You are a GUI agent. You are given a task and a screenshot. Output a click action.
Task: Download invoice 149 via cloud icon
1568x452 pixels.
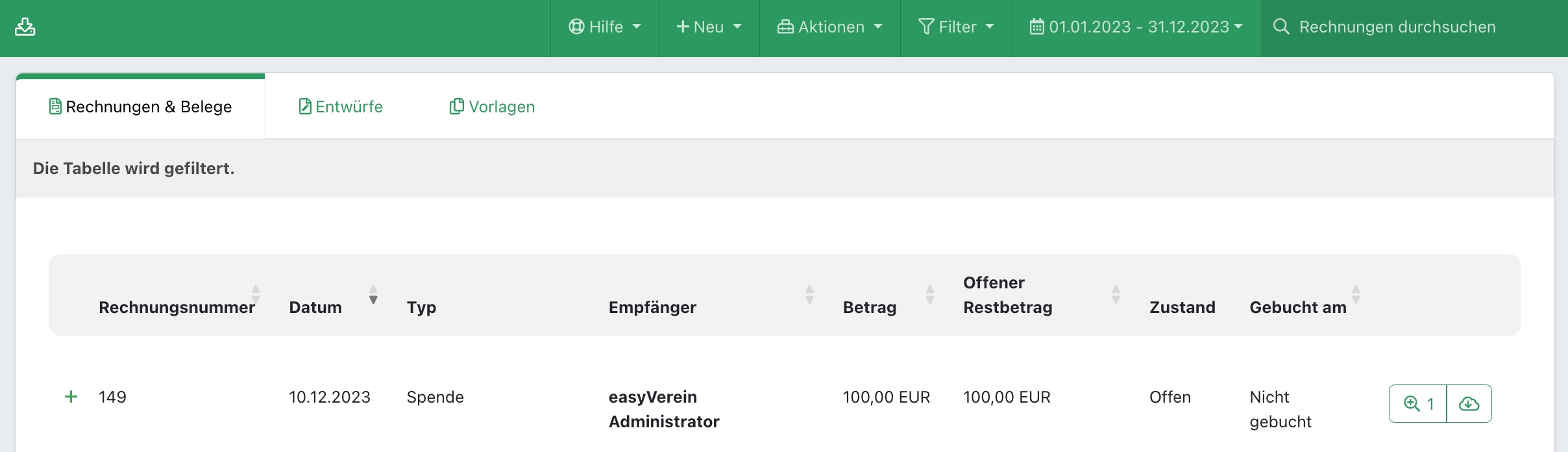1469,404
